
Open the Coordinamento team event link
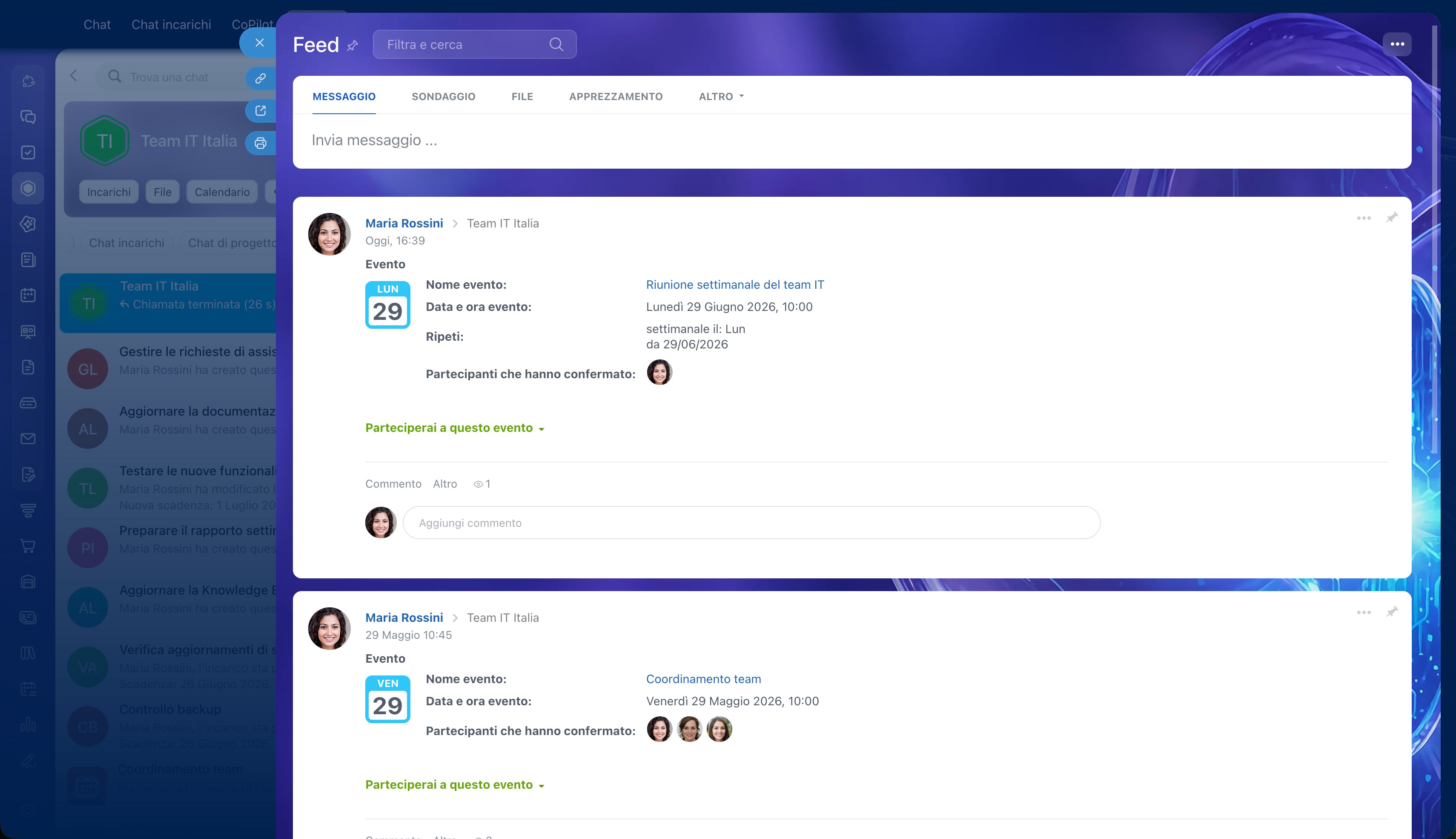click(x=703, y=679)
